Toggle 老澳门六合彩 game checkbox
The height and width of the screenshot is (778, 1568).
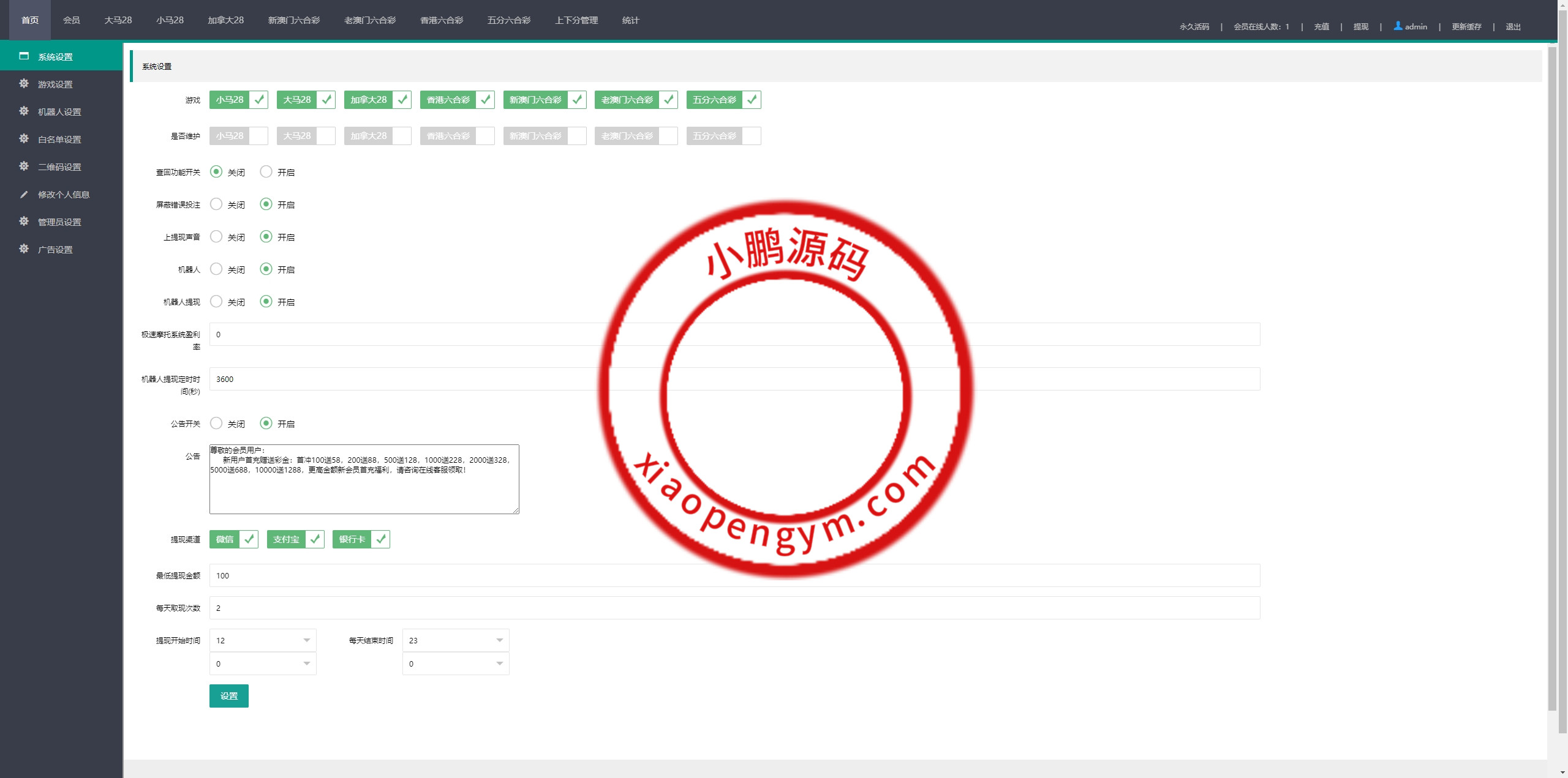(636, 100)
